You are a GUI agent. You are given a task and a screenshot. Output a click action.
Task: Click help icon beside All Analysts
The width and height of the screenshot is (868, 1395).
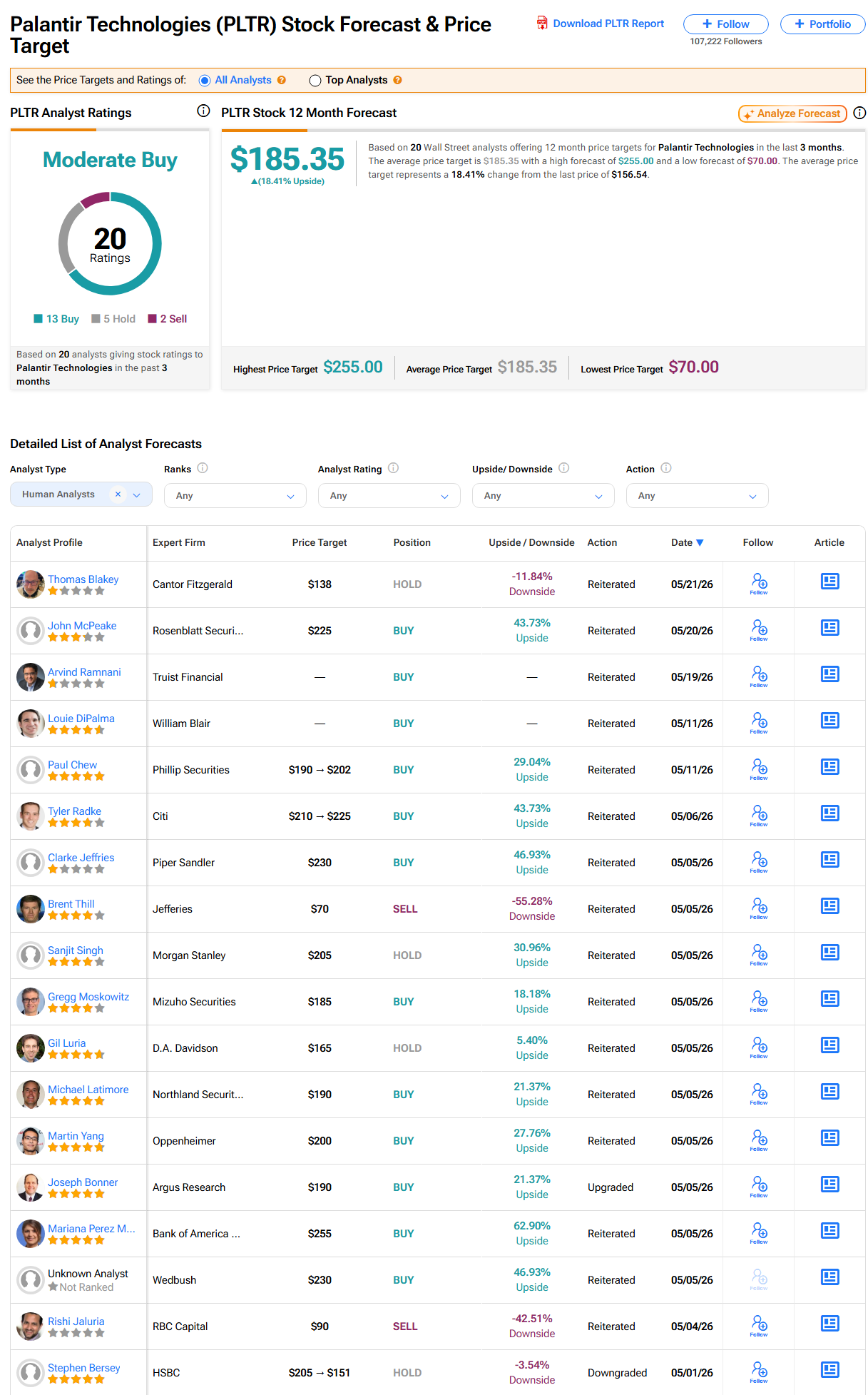coord(282,80)
